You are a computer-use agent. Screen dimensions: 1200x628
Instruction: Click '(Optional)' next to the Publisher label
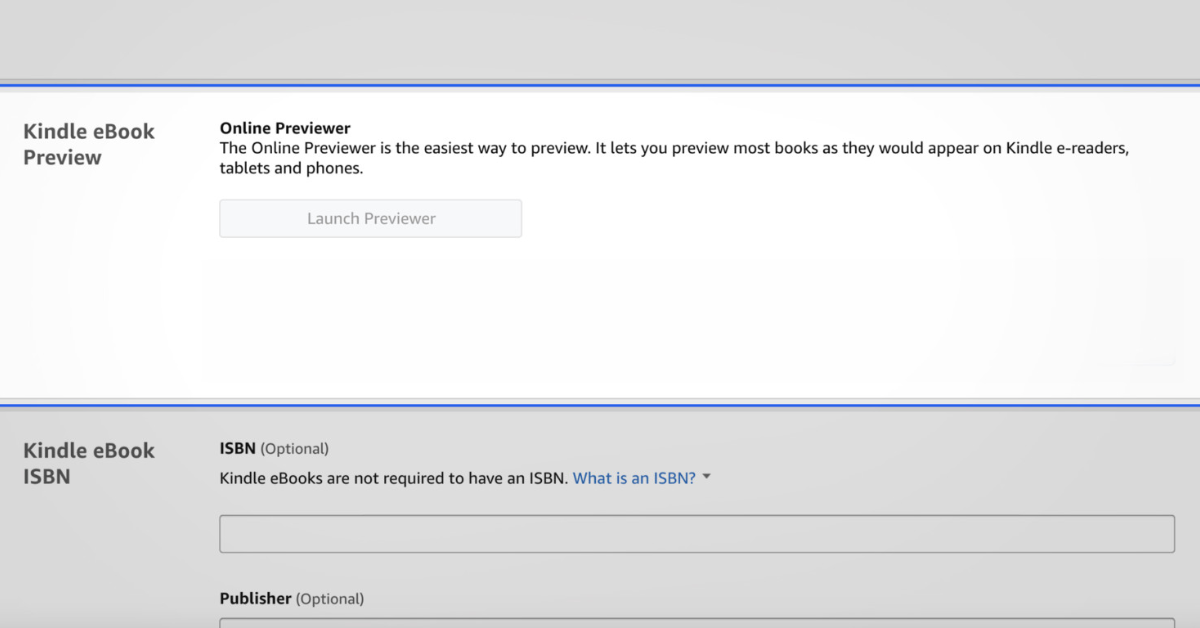[330, 599]
